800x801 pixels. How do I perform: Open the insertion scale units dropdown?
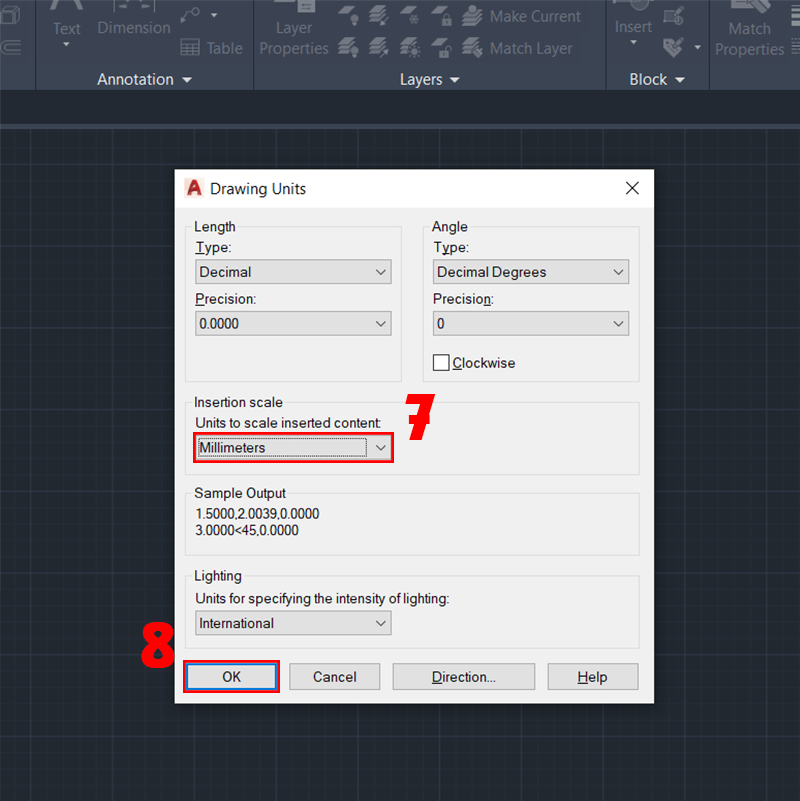293,448
